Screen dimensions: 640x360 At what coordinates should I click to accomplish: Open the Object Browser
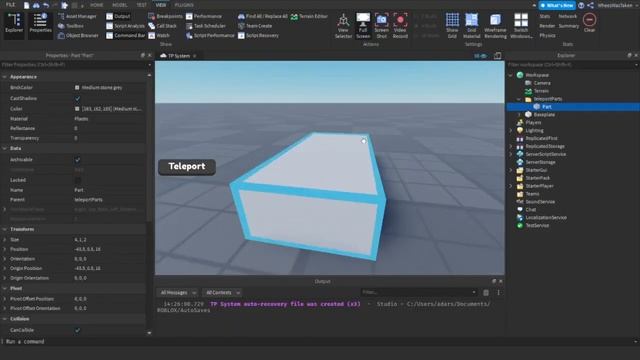pyautogui.click(x=78, y=36)
